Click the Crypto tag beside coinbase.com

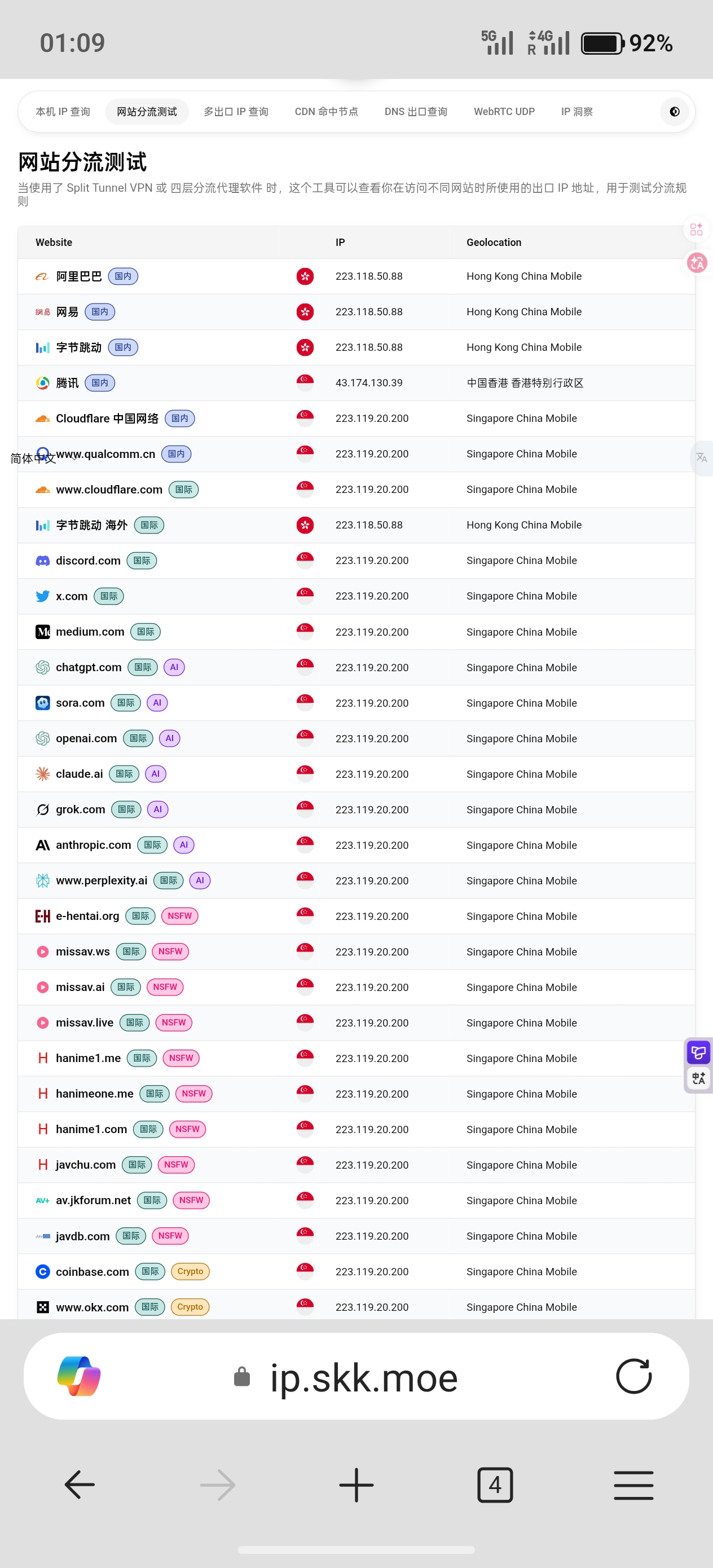190,1271
